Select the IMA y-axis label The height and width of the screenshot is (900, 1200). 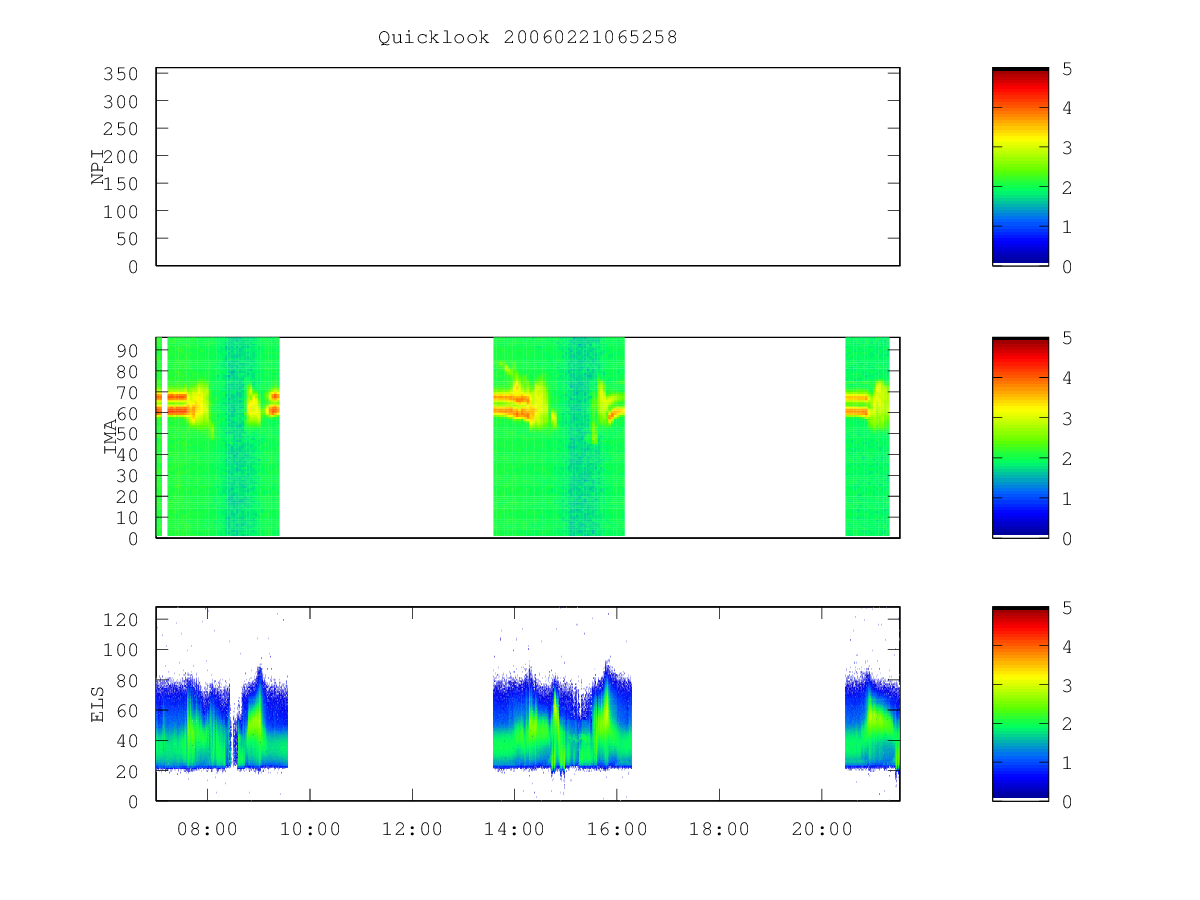point(110,437)
